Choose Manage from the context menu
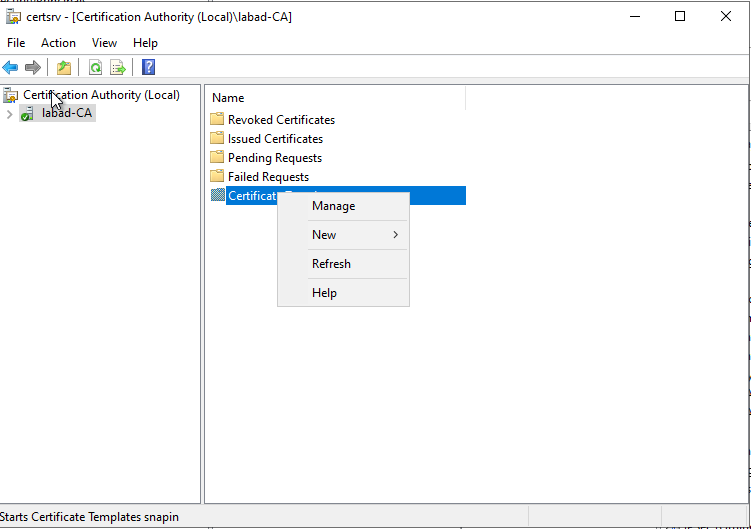751x529 pixels. (x=333, y=206)
